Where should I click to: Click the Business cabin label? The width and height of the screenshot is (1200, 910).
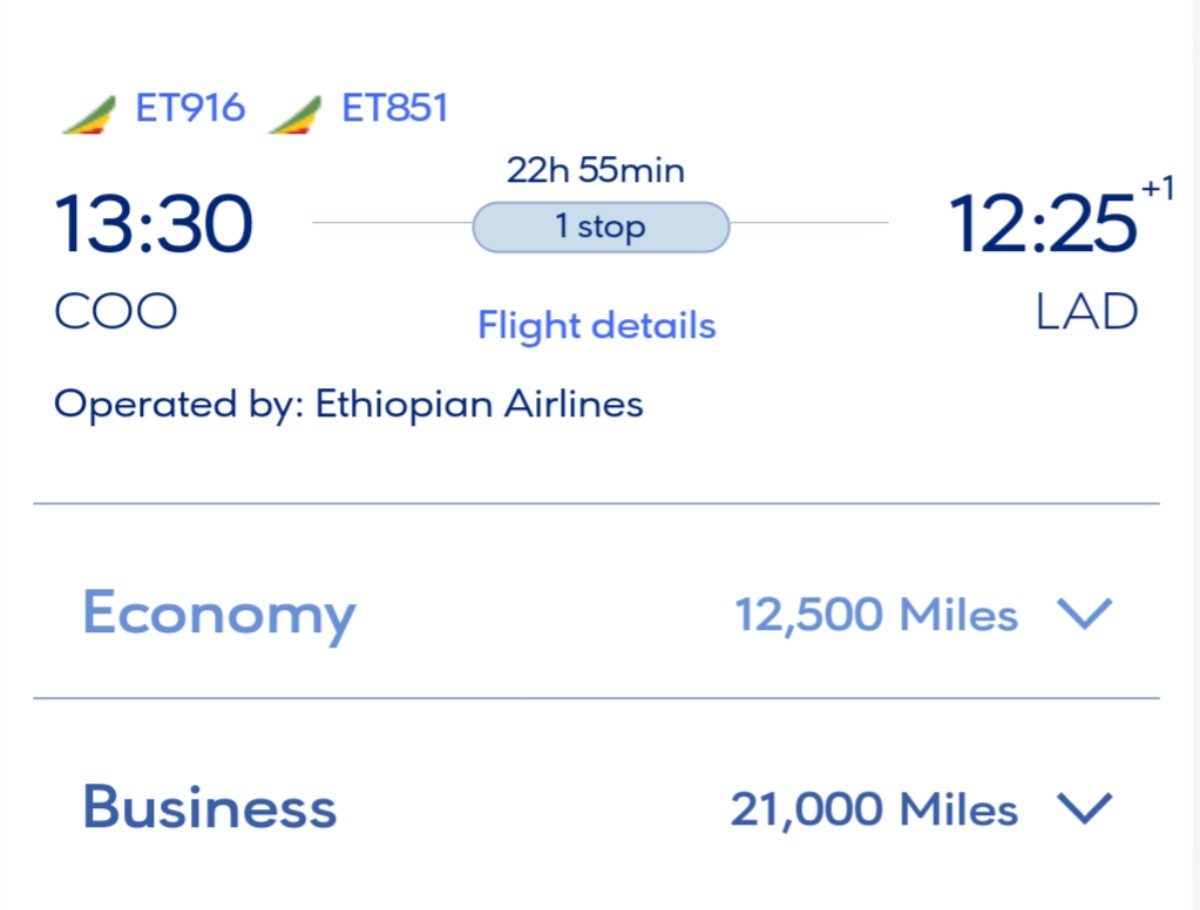click(x=209, y=808)
